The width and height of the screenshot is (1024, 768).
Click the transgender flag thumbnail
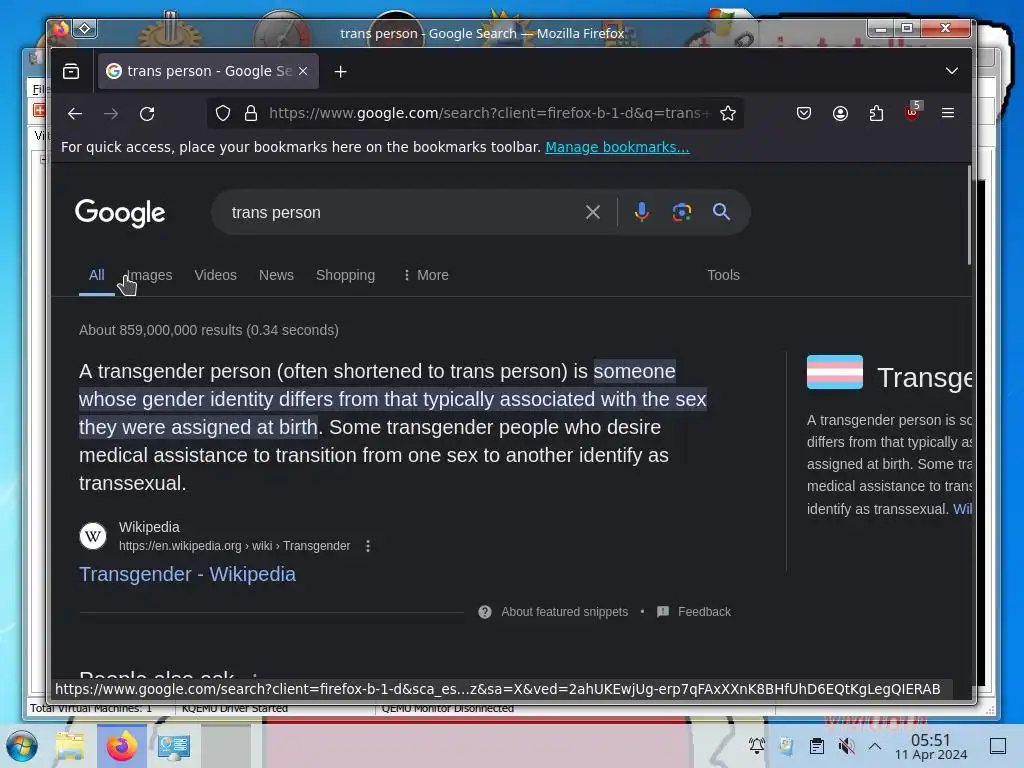(x=835, y=372)
